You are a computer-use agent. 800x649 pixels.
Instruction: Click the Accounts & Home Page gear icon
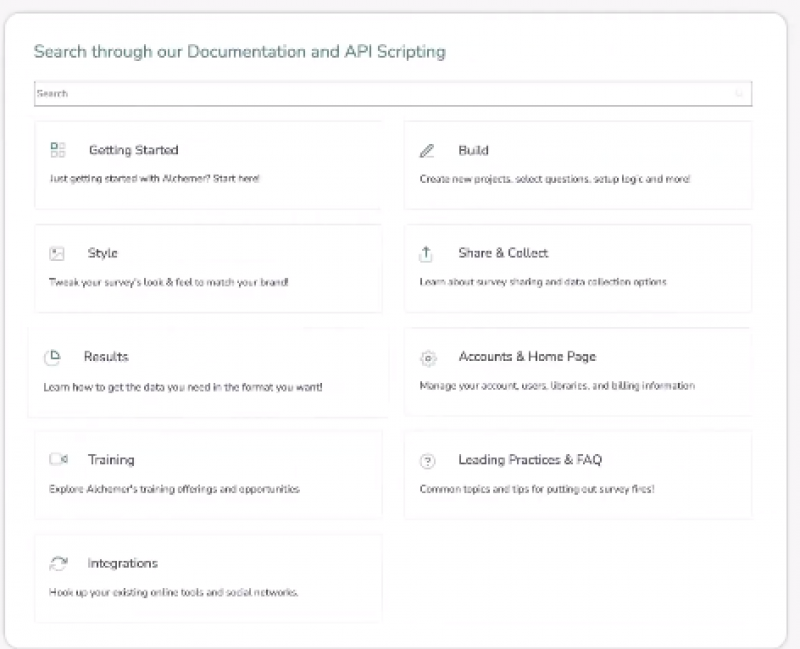[428, 358]
